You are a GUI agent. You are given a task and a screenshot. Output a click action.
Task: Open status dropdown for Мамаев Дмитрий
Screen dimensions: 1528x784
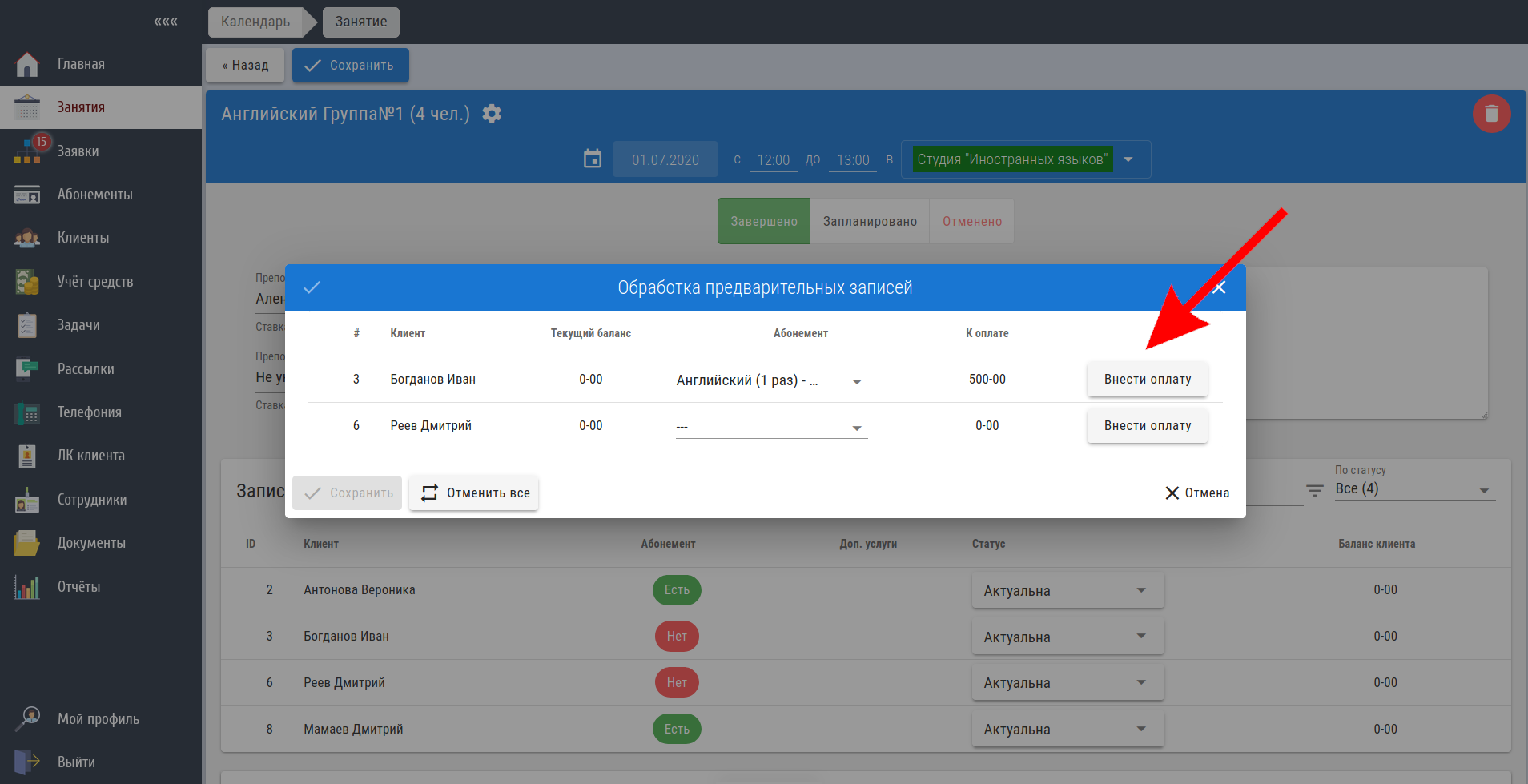pyautogui.click(x=1068, y=730)
